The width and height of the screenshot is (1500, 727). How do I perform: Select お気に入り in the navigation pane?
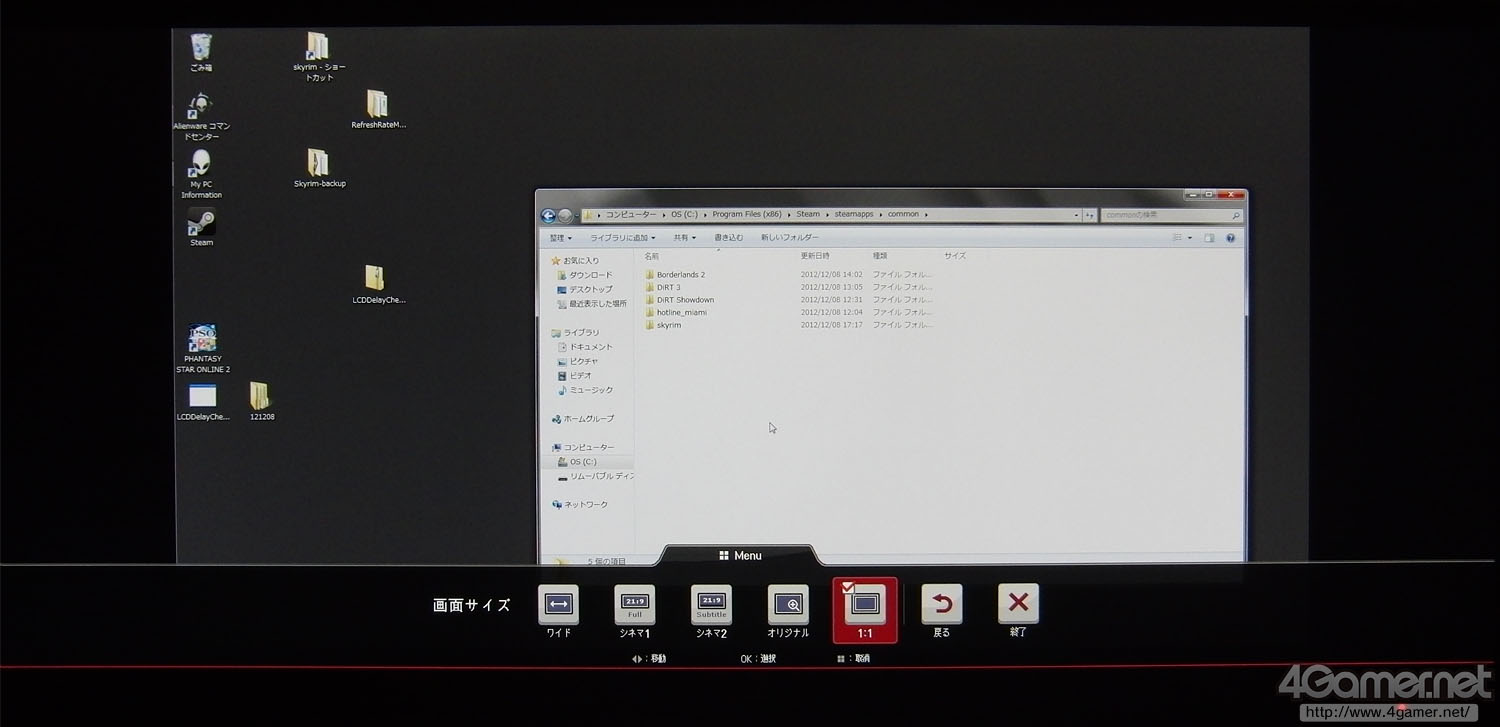coord(575,261)
